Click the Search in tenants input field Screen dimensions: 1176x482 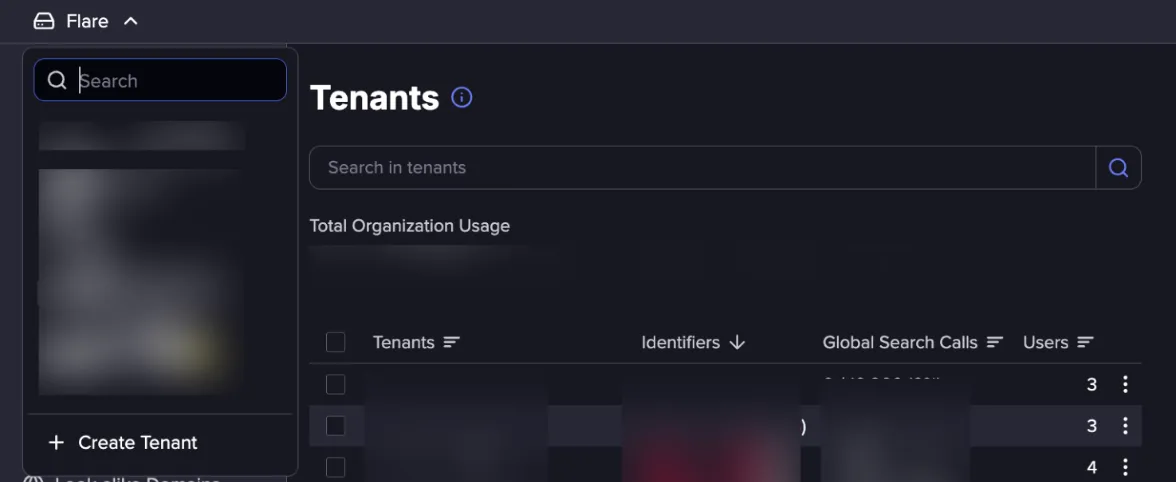[x=702, y=168]
